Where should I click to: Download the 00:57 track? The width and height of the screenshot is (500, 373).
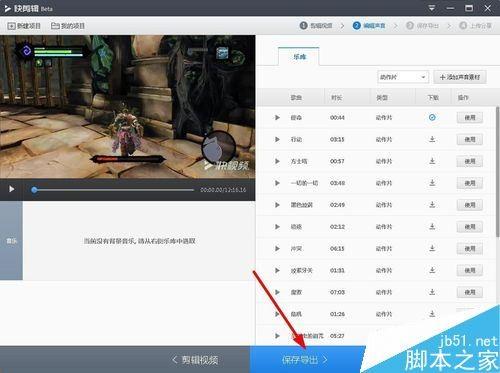pos(432,161)
